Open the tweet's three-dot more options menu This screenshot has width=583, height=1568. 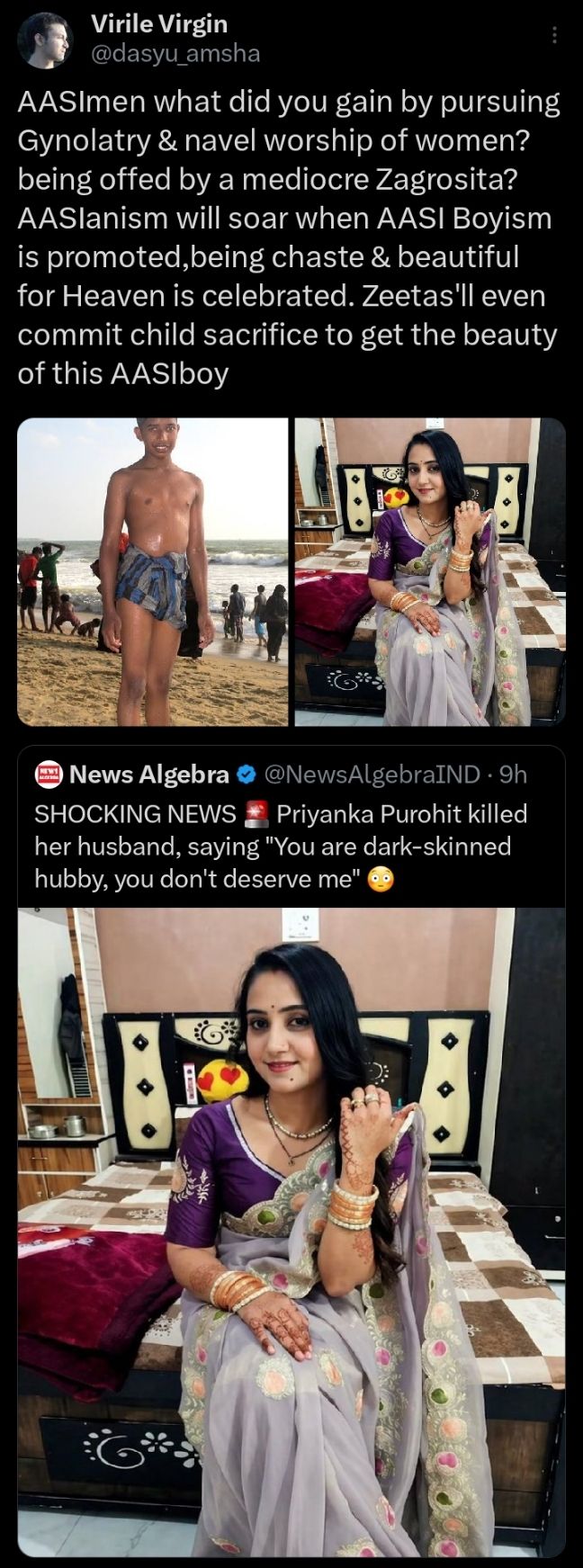click(x=555, y=35)
